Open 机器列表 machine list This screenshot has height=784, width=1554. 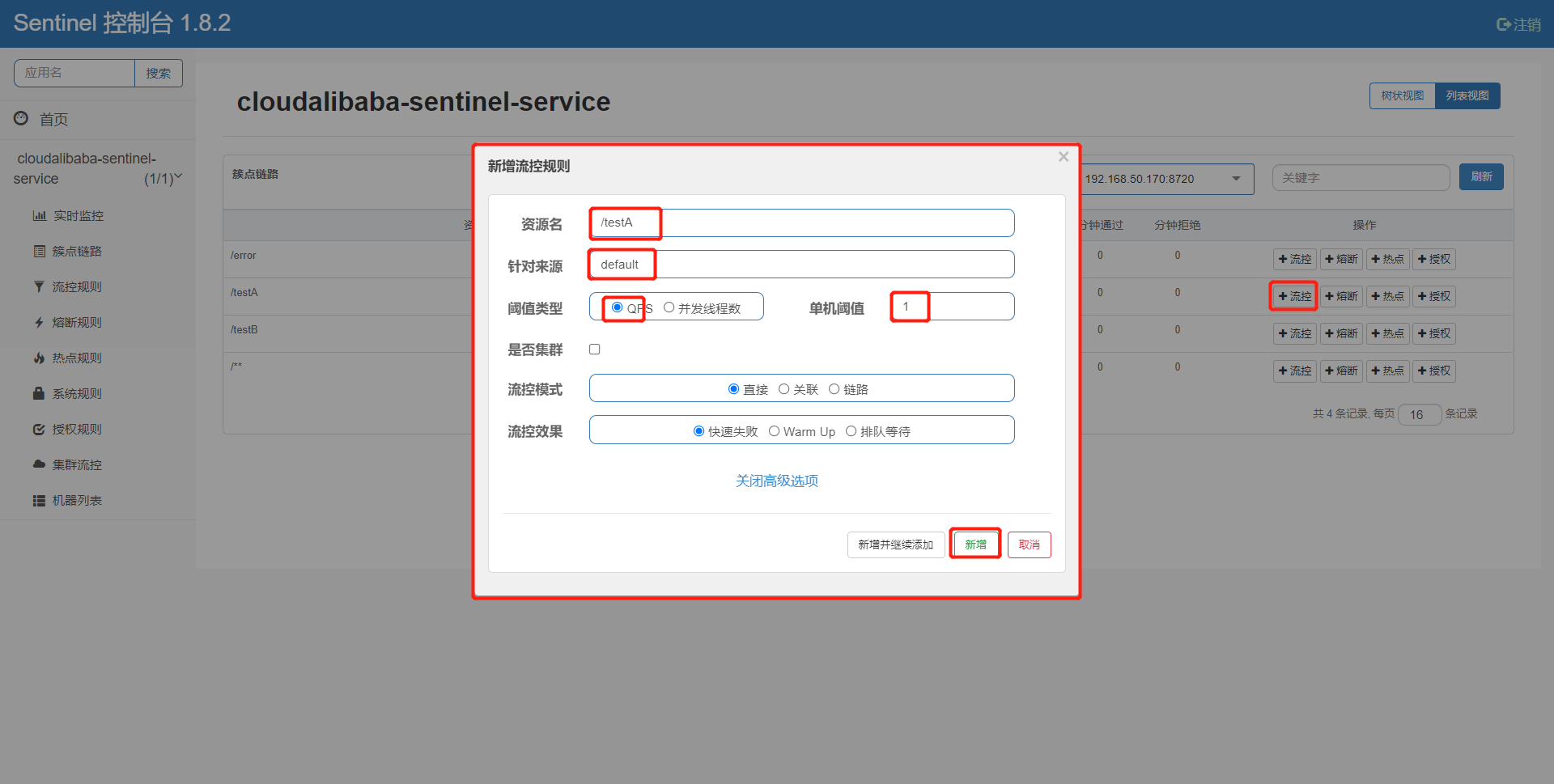tap(77, 501)
